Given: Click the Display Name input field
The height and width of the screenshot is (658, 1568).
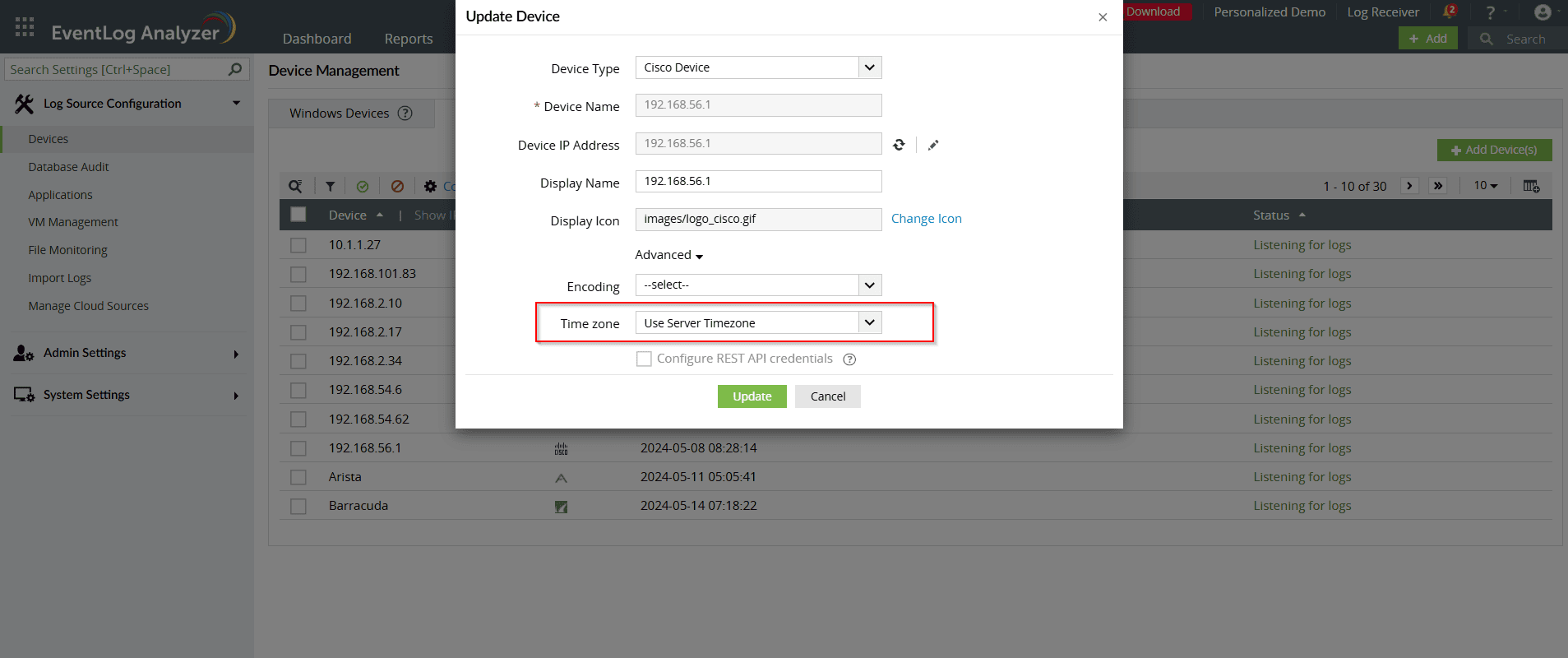Looking at the screenshot, I should 758,181.
